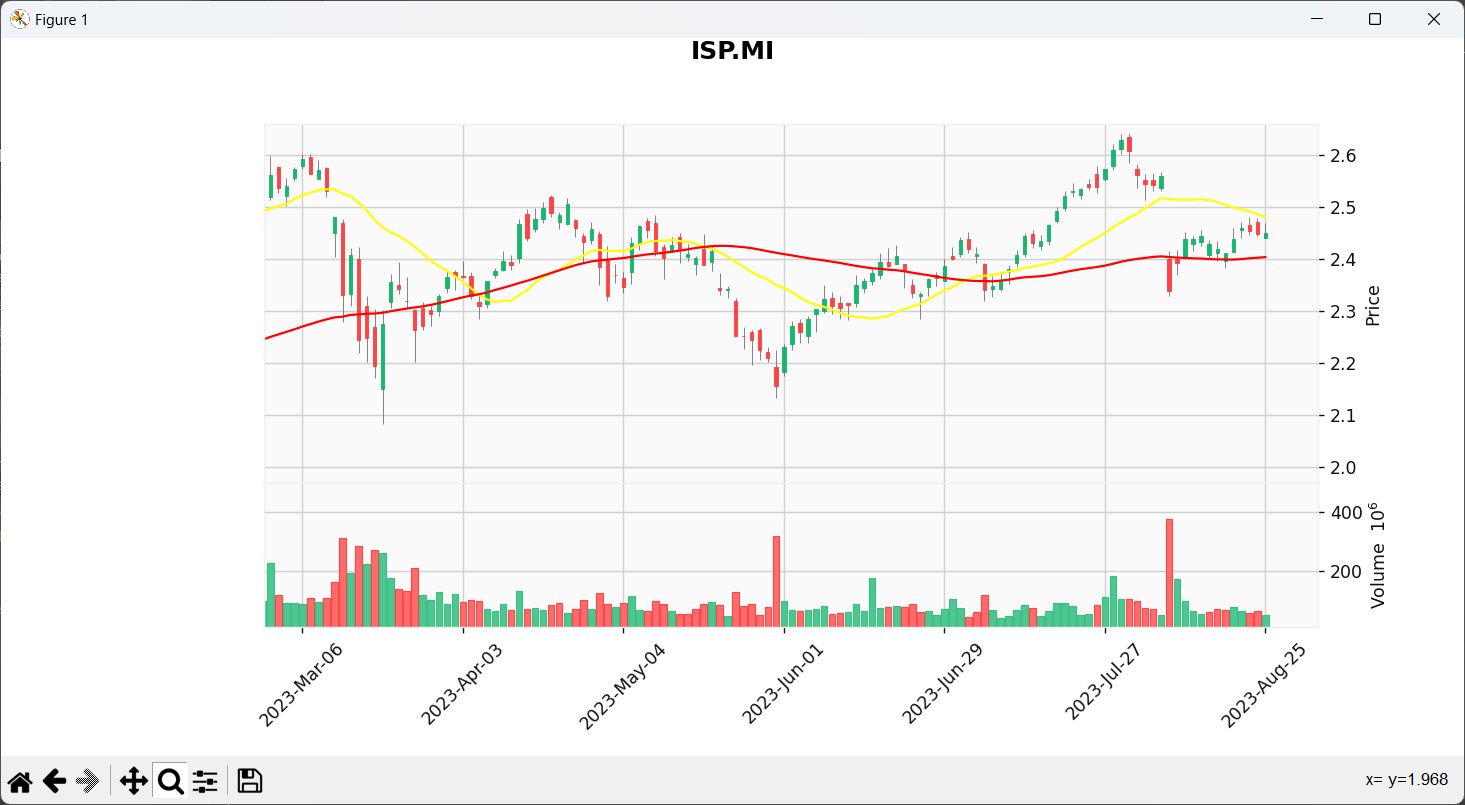Open the Configure subplots dialog

click(x=205, y=781)
